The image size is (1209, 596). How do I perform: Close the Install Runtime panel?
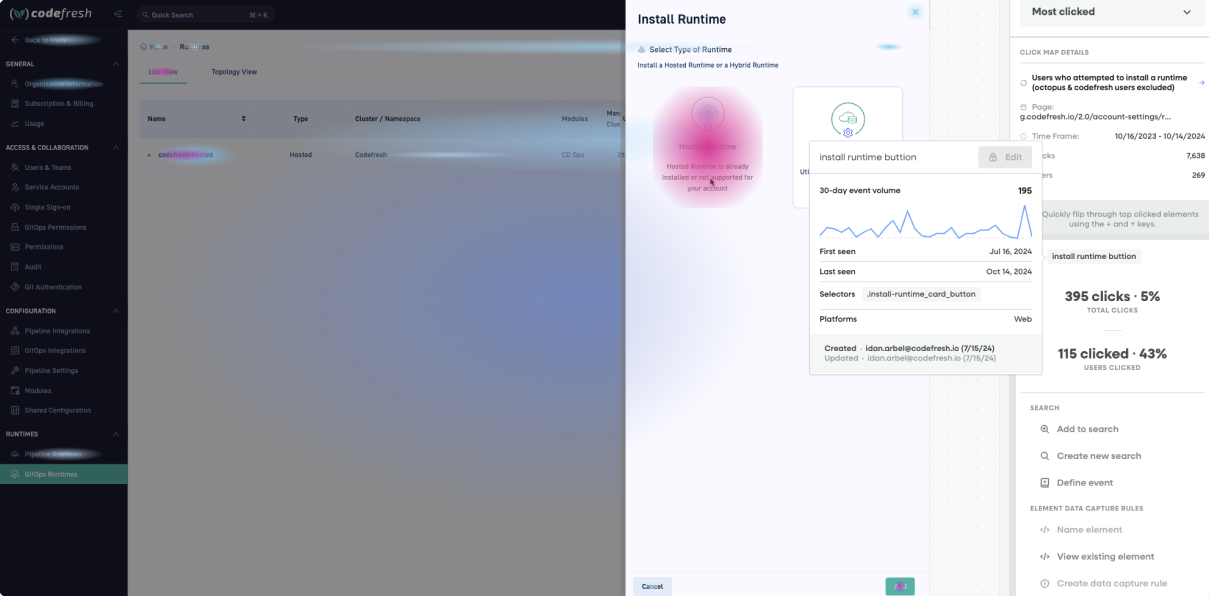click(x=915, y=12)
